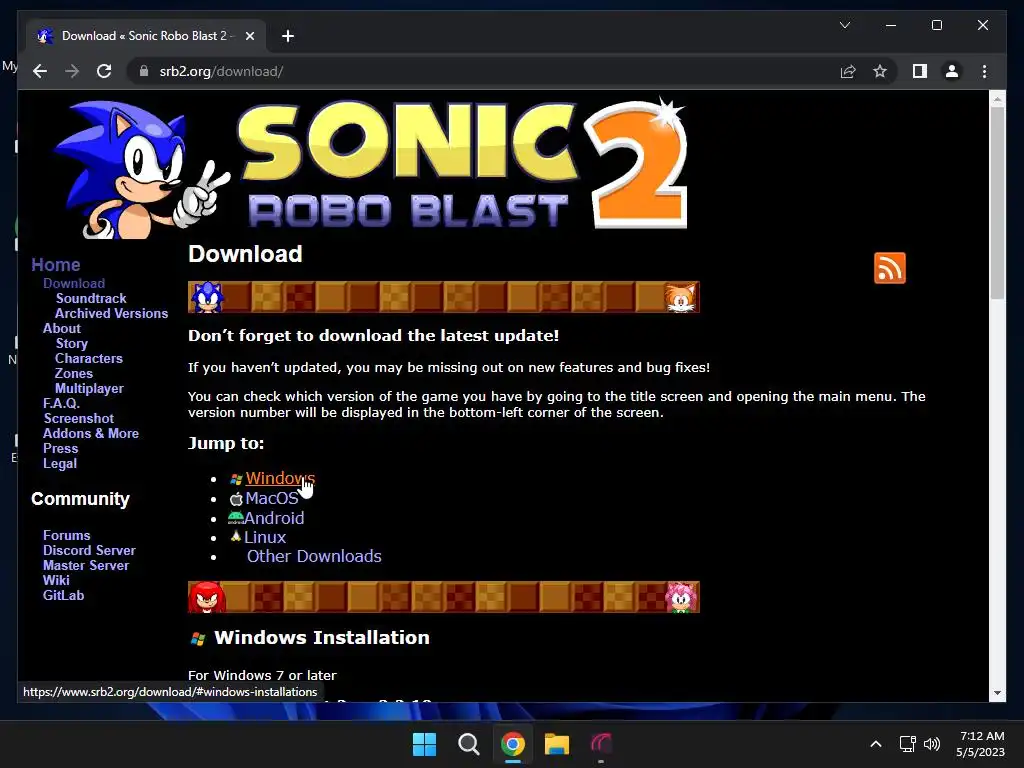This screenshot has width=1024, height=768.
Task: Bookmark this page with the star icon
Action: (880, 71)
